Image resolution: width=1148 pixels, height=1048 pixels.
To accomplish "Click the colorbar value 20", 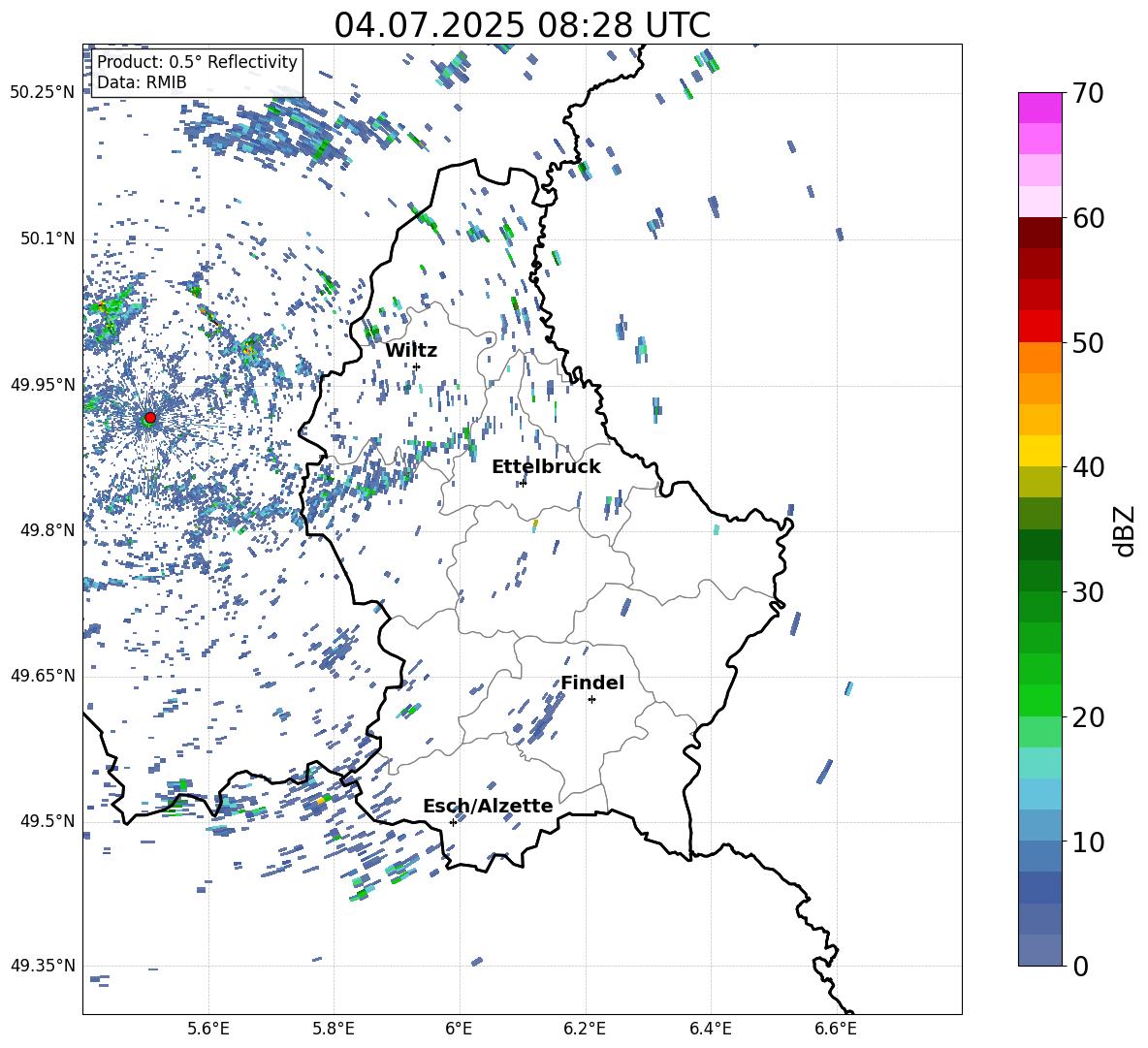I will 1088,716.
